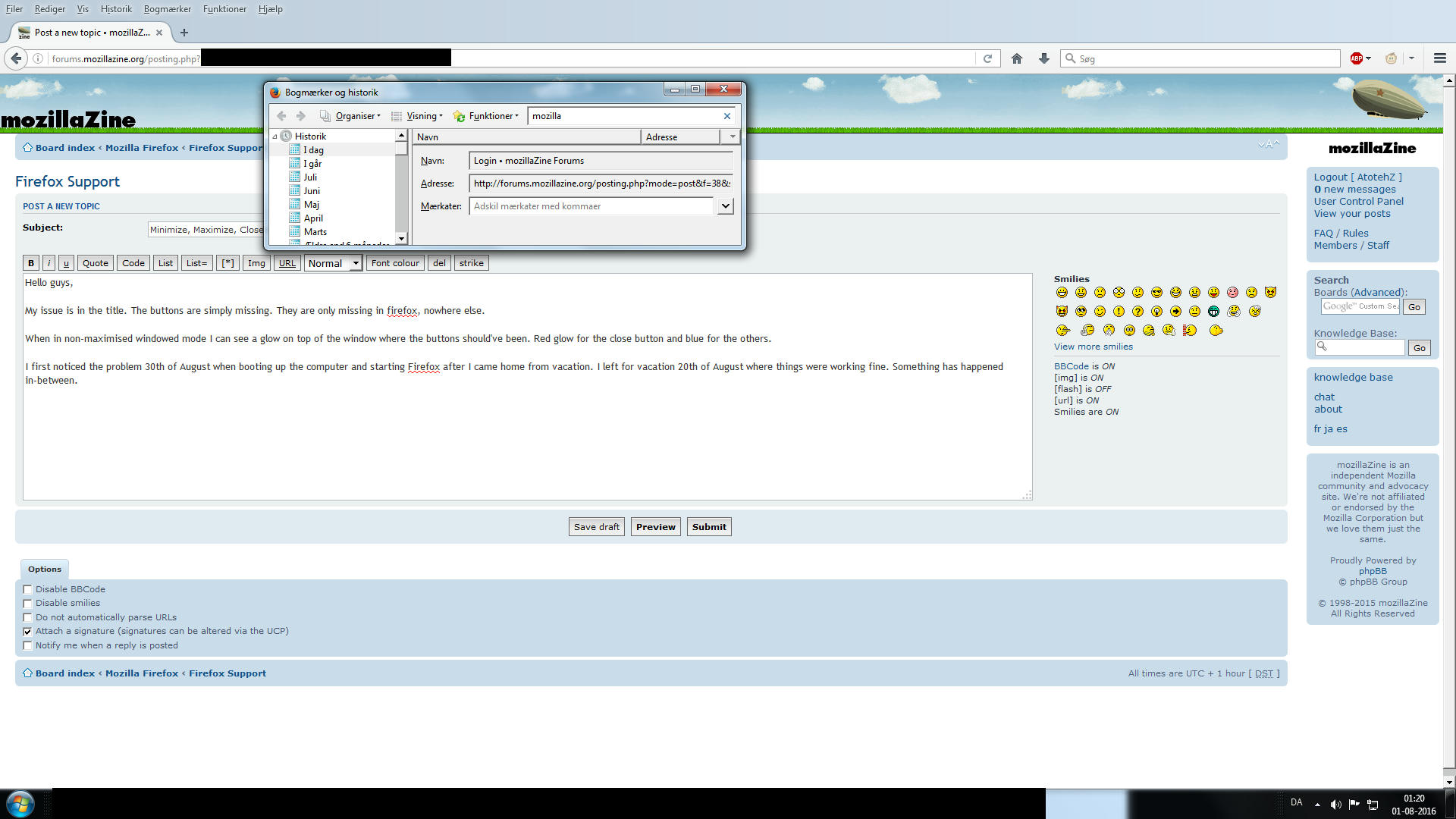
Task: Open the Downloads arrow icon
Action: (1044, 58)
